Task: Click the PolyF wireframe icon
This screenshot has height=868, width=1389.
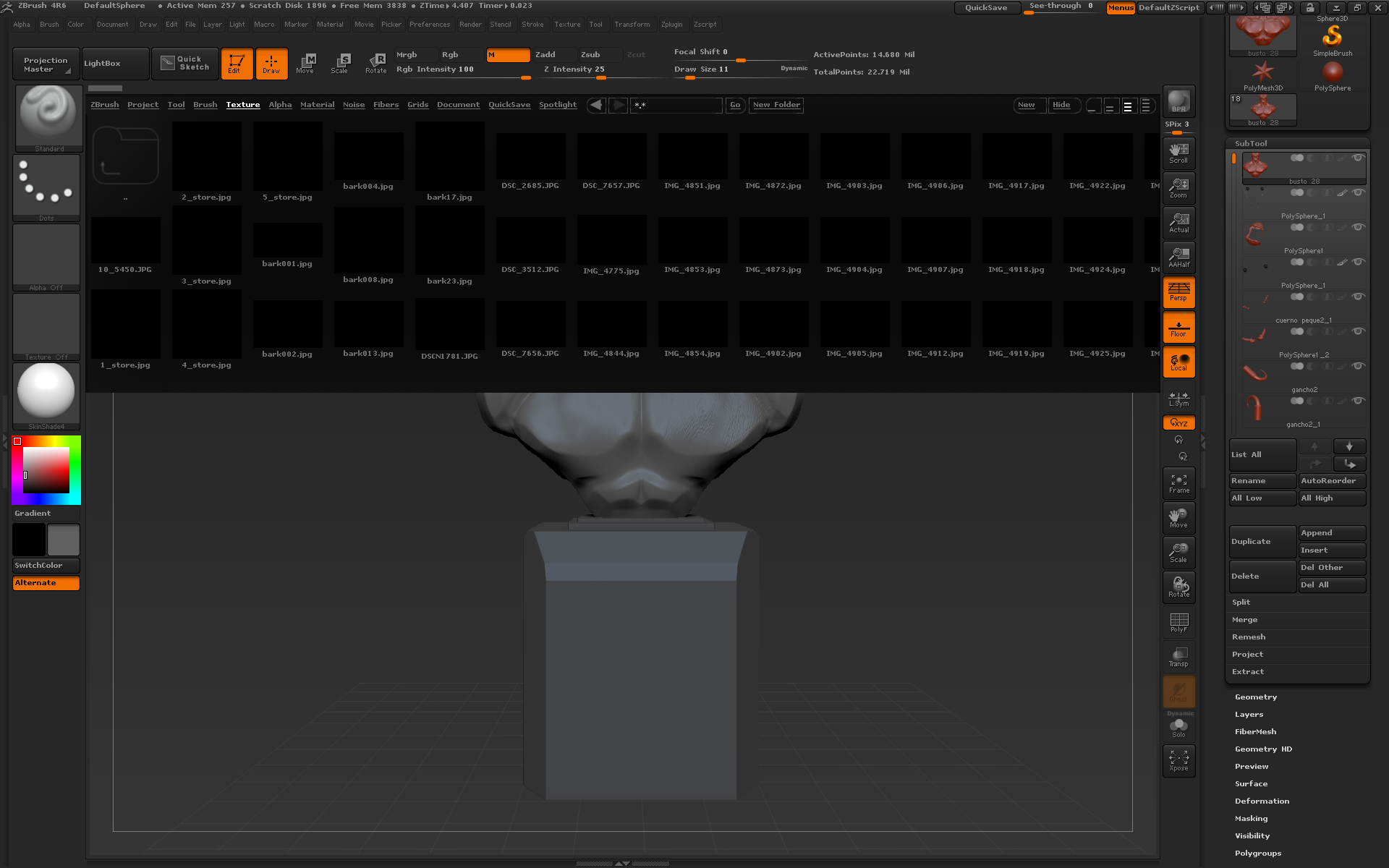Action: tap(1178, 622)
